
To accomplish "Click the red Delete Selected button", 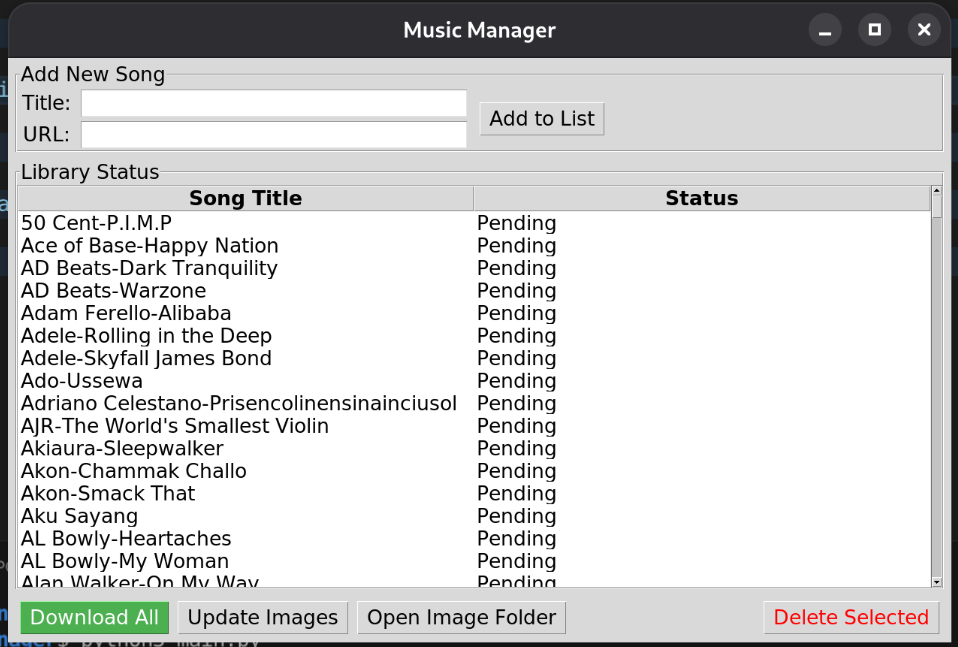I will click(851, 618).
